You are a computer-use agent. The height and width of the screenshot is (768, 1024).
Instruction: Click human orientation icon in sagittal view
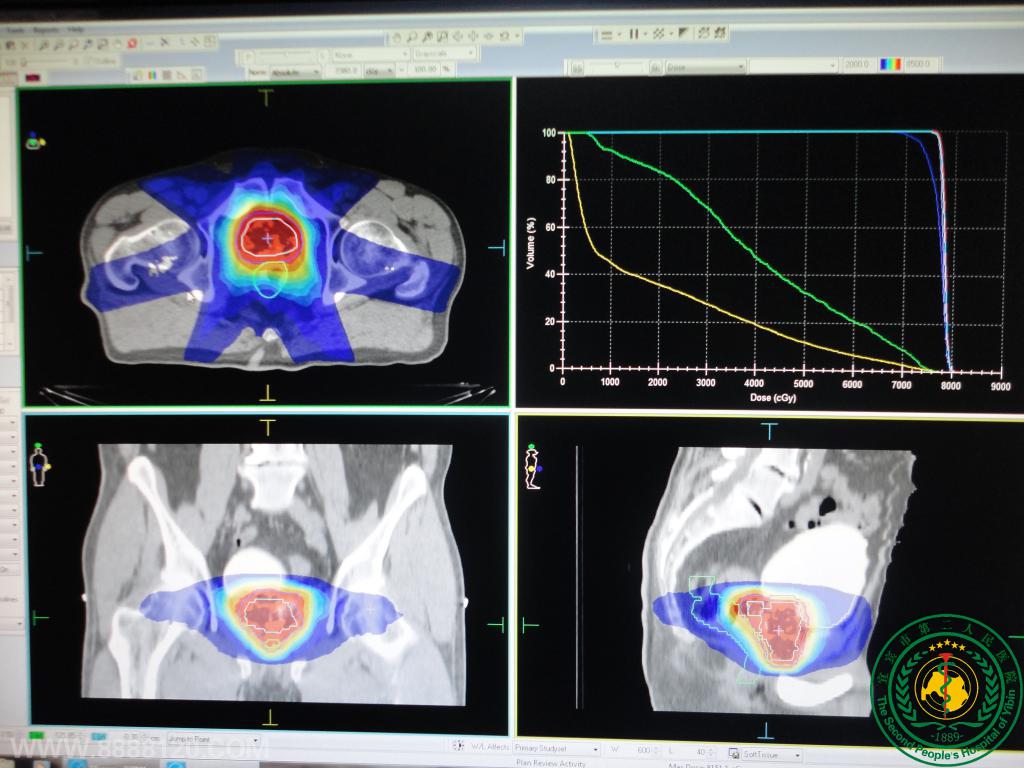535,466
